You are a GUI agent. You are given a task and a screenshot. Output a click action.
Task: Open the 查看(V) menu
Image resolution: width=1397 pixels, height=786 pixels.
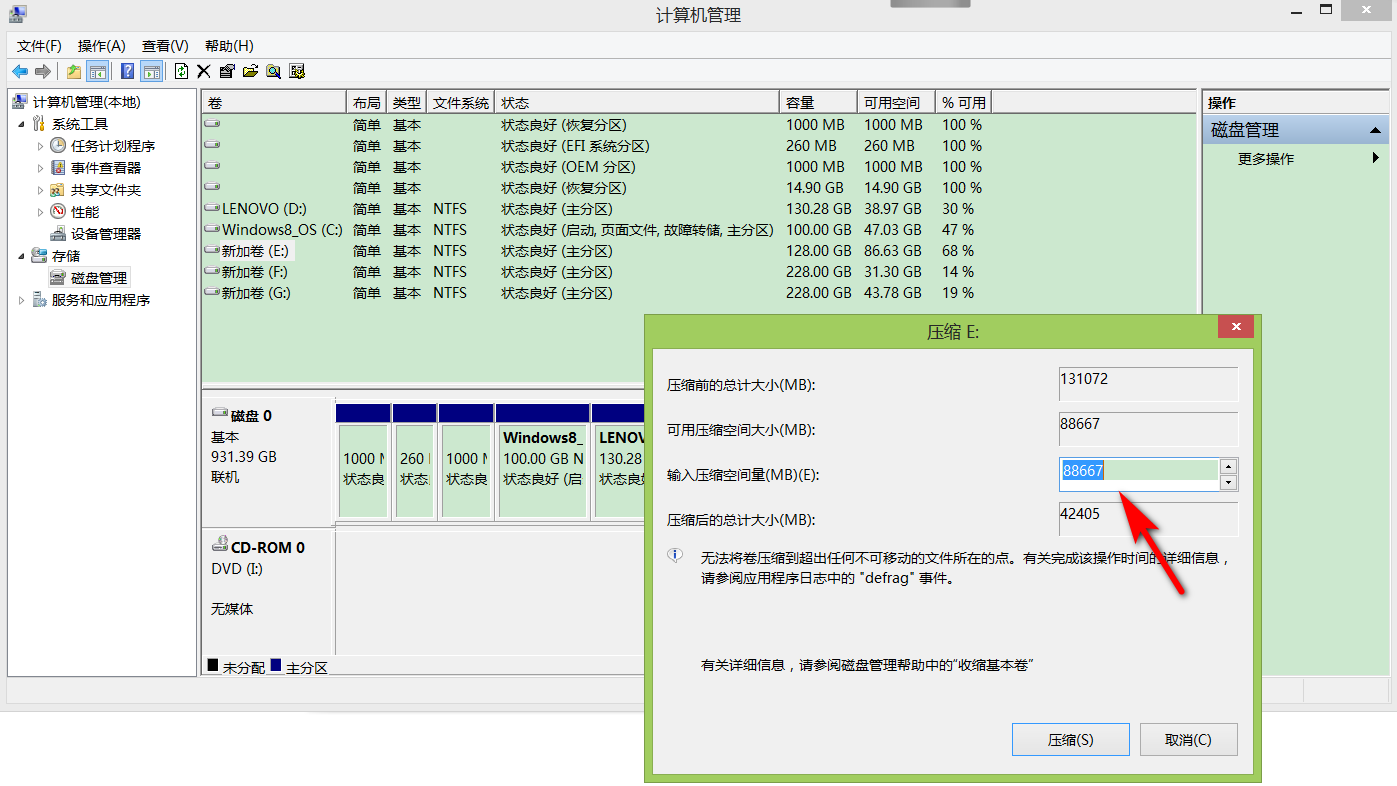165,46
